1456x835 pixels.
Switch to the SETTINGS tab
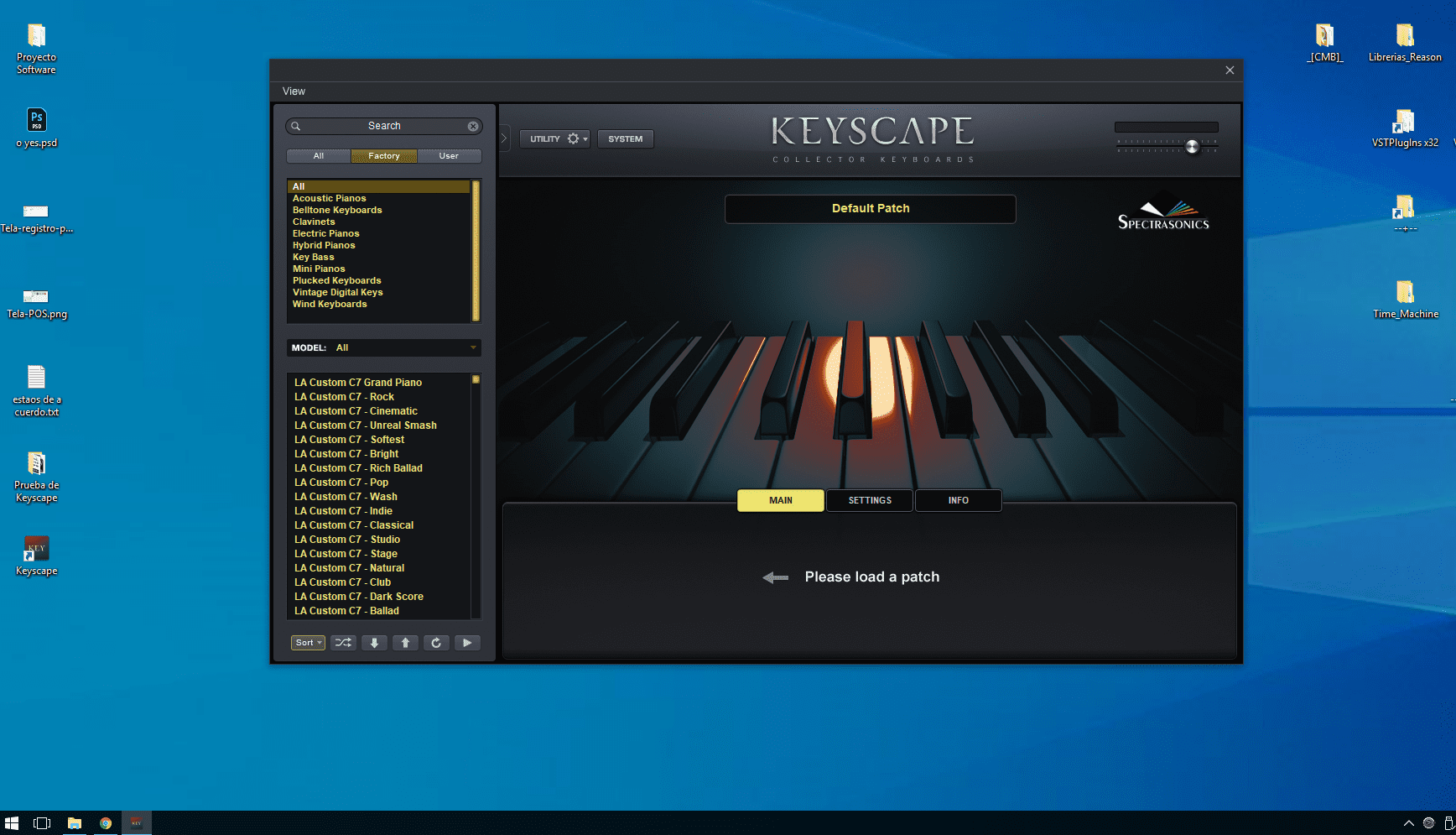[869, 500]
